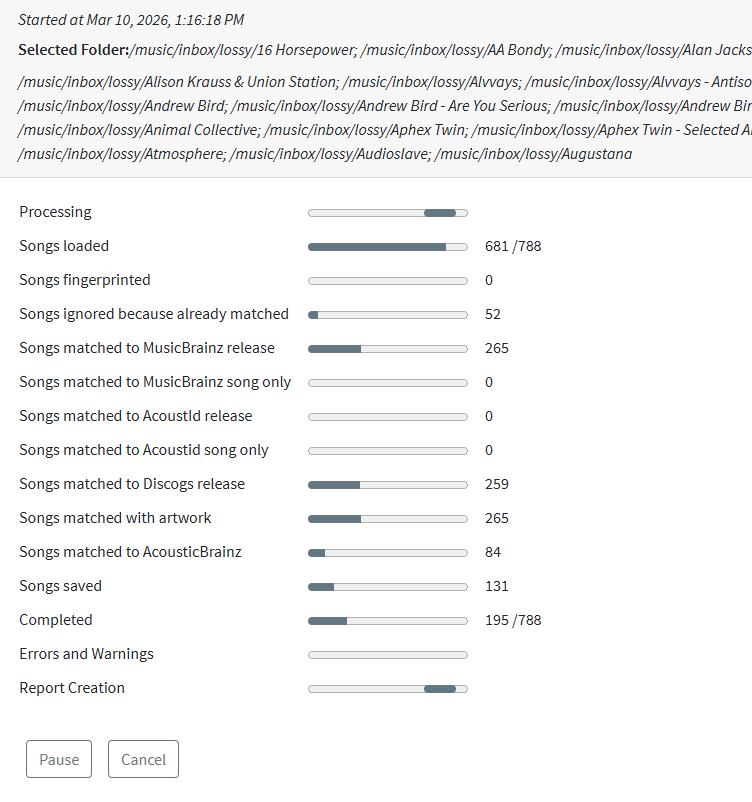752x802 pixels.
Task: Click the already matched progress bar
Action: [388, 315]
